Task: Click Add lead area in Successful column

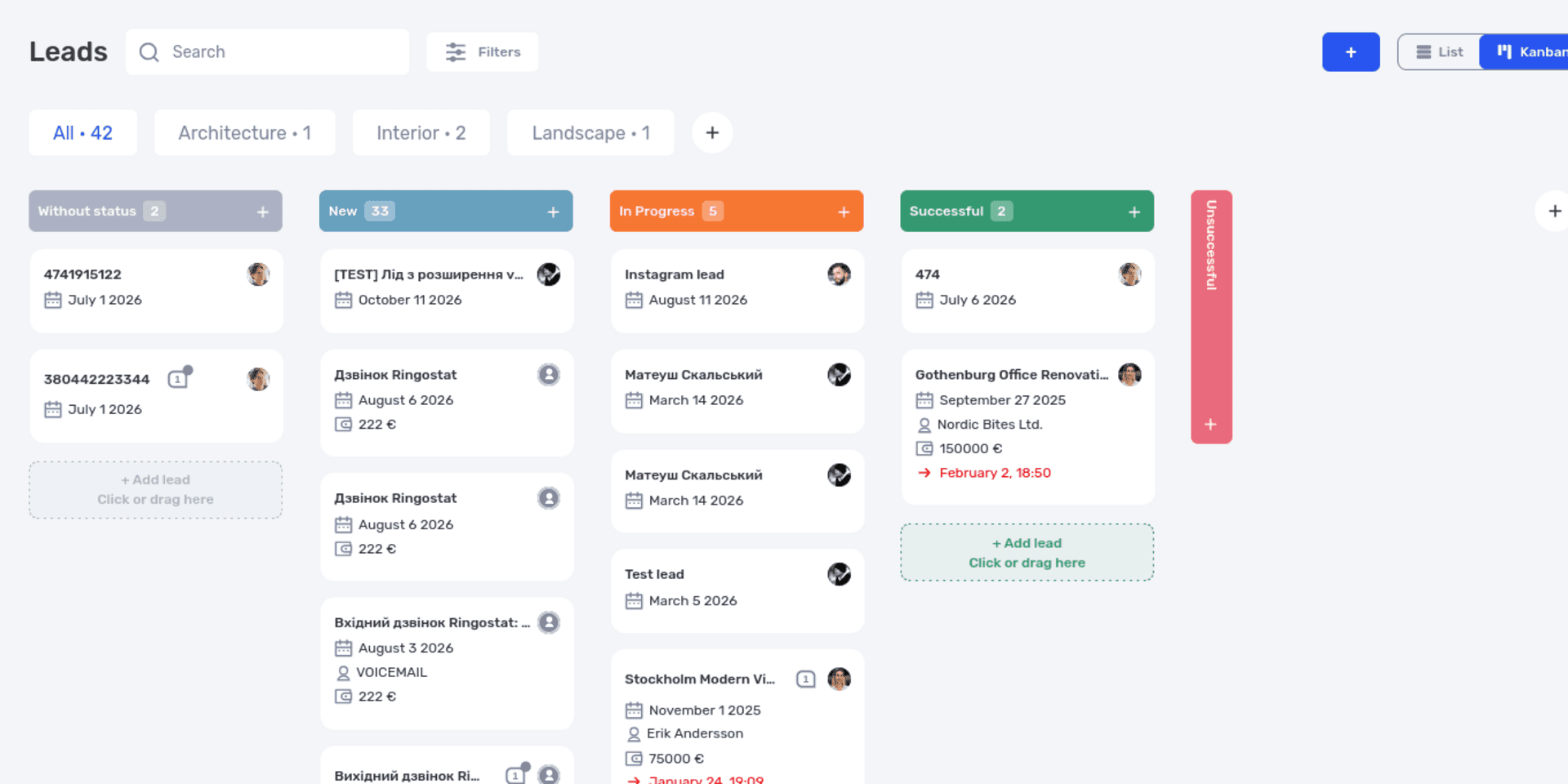Action: pos(1027,553)
